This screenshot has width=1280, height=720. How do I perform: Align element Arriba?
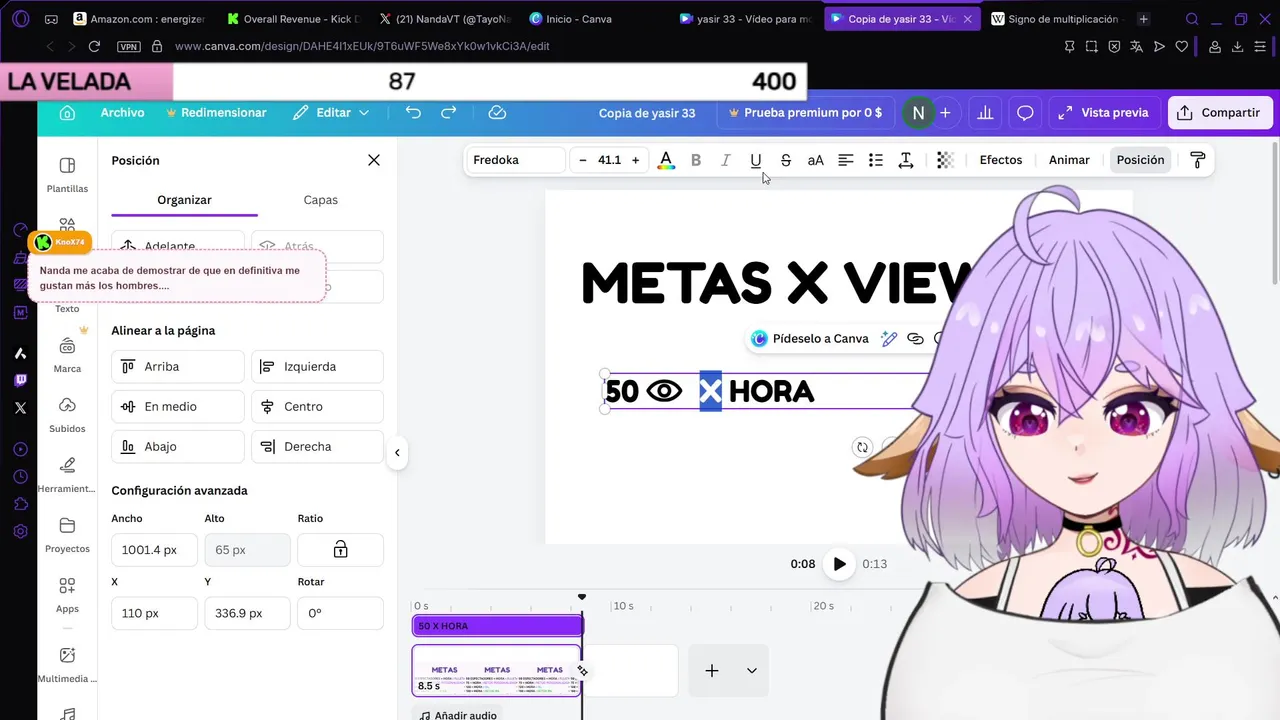(x=178, y=367)
